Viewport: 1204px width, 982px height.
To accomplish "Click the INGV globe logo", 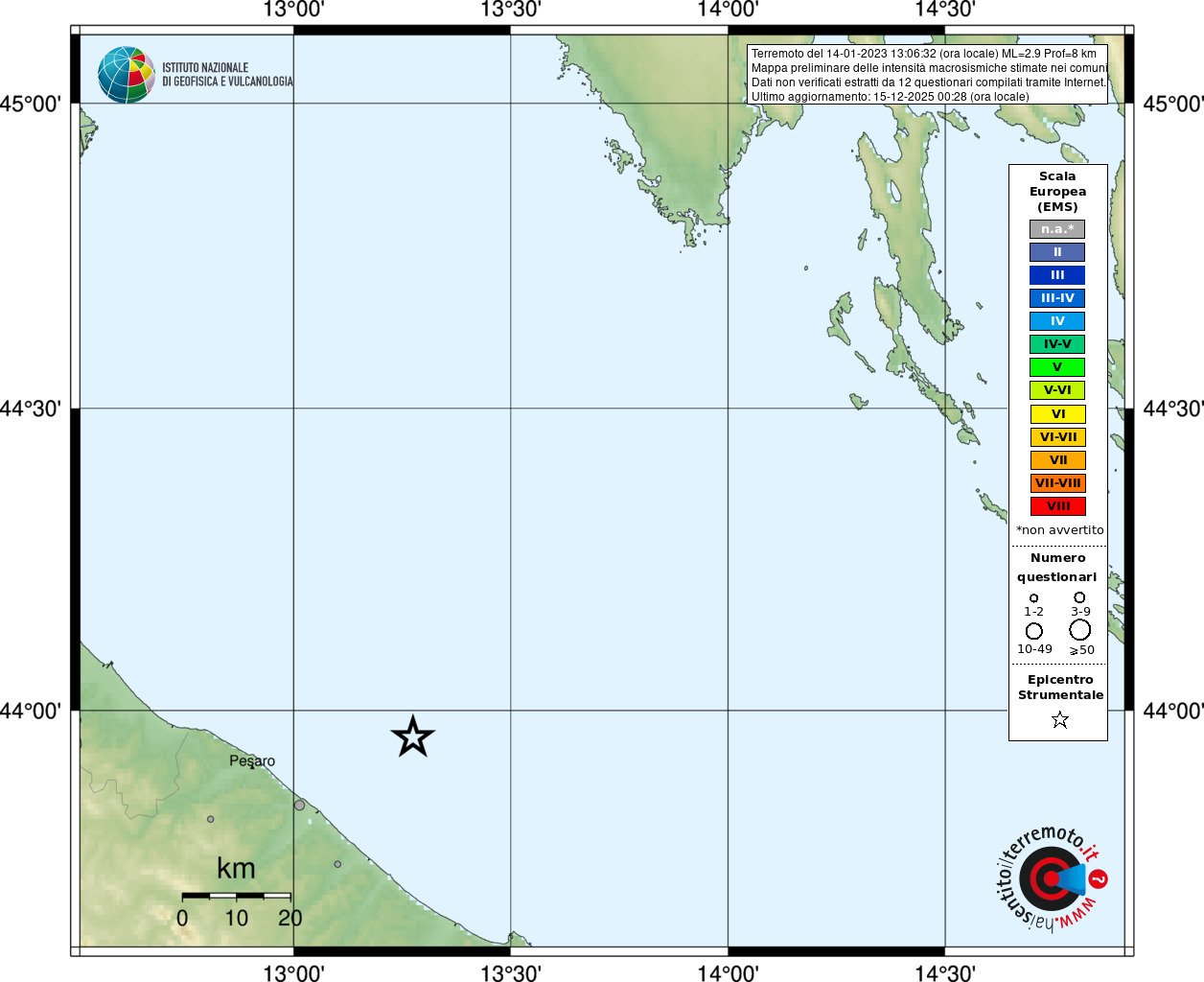I will 126,75.
